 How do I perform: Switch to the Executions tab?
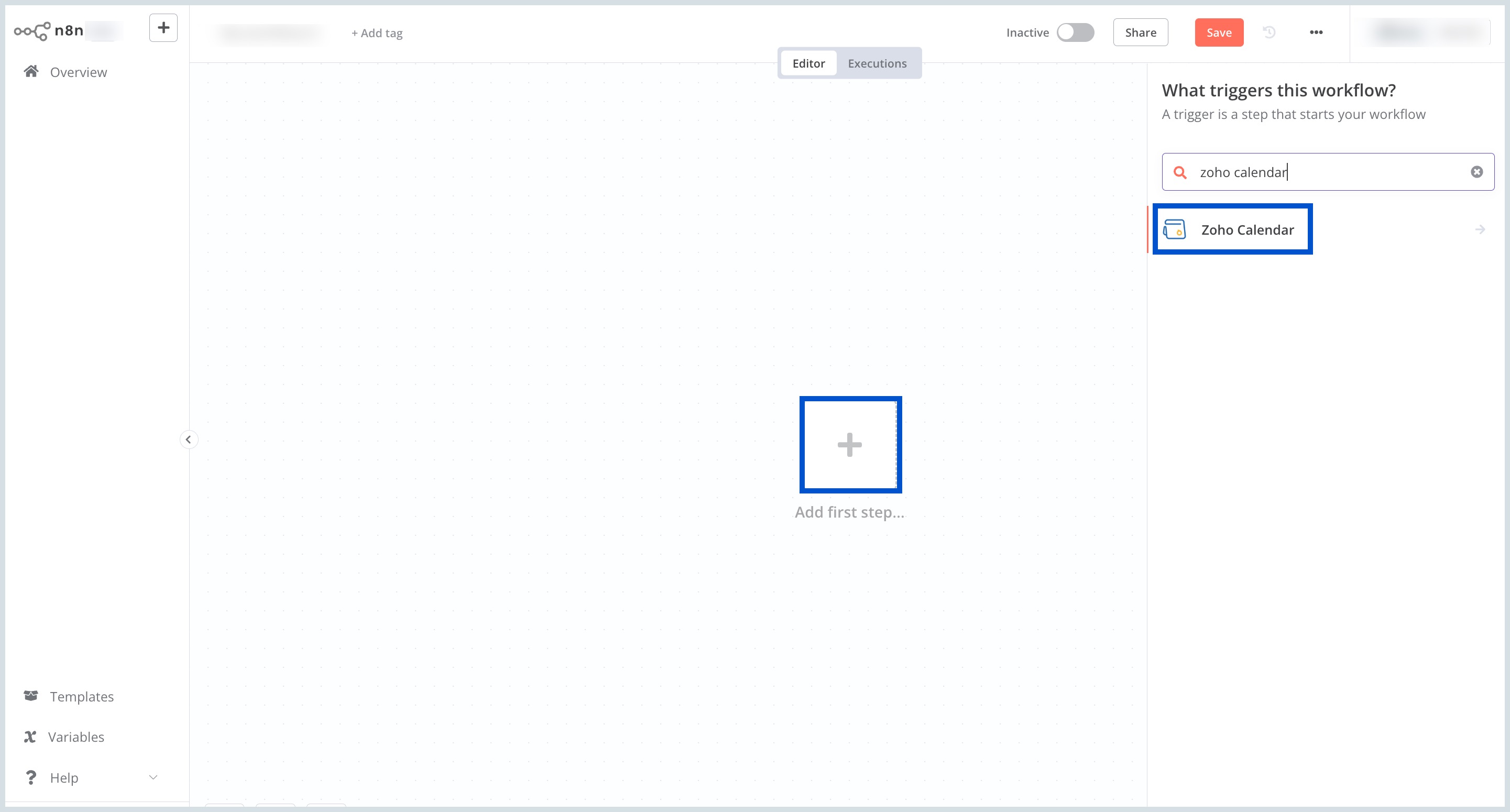coord(877,63)
